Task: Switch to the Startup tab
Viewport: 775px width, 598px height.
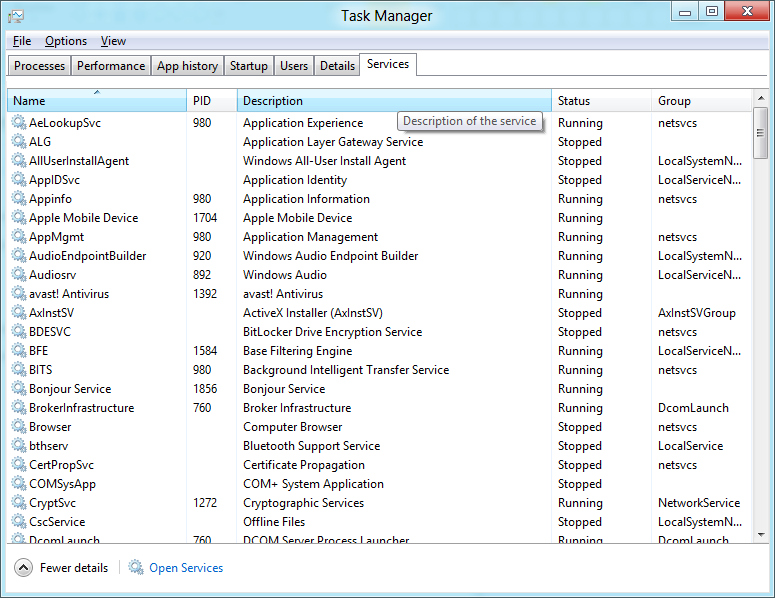Action: point(249,66)
